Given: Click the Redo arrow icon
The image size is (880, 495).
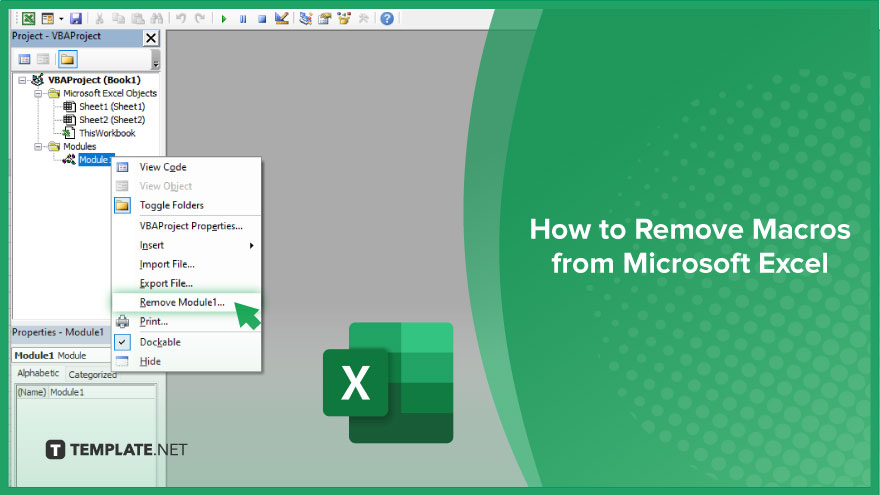Looking at the screenshot, I should (200, 19).
